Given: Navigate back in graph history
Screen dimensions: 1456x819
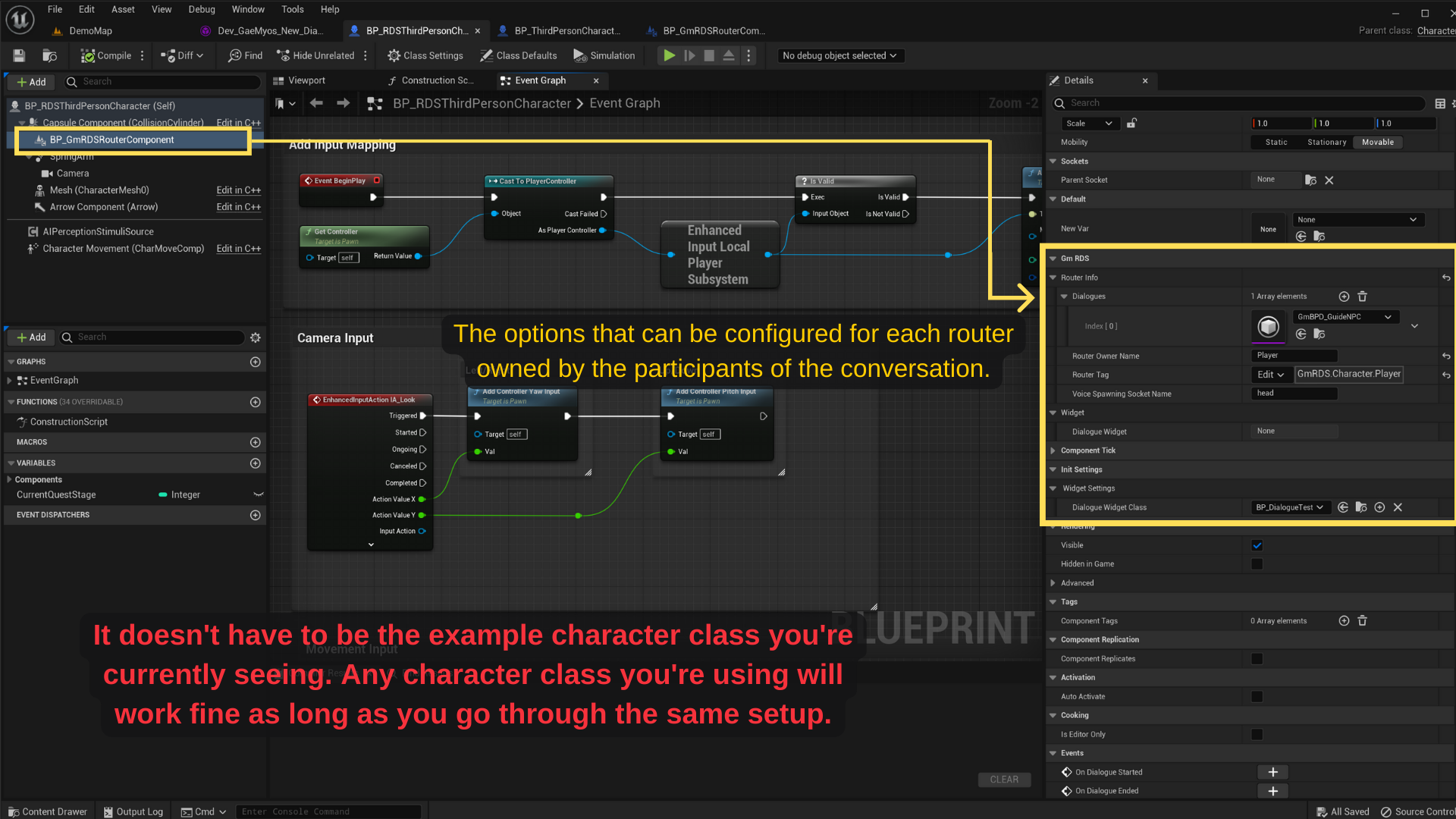Looking at the screenshot, I should pyautogui.click(x=316, y=103).
